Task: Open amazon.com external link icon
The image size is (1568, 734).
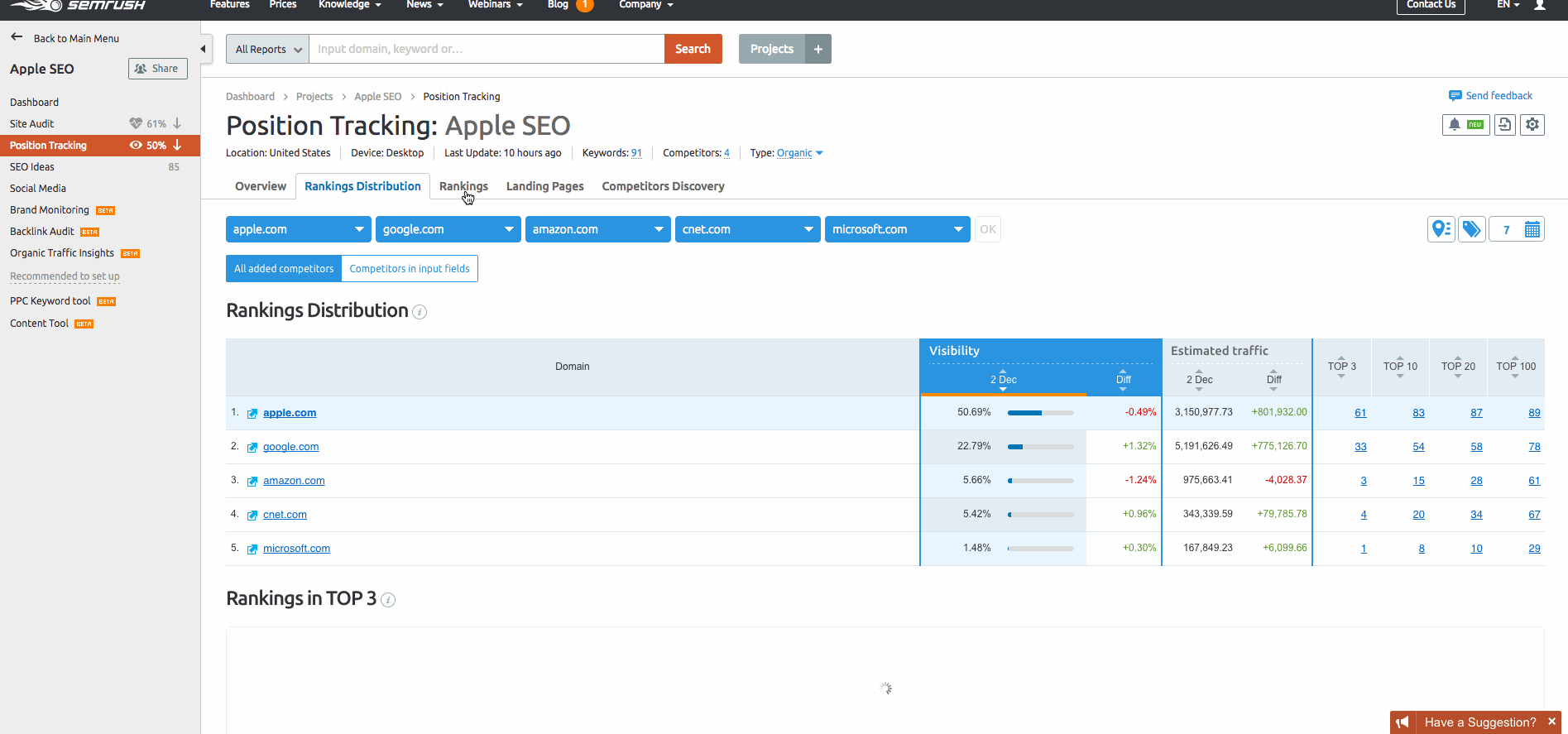Action: point(252,482)
